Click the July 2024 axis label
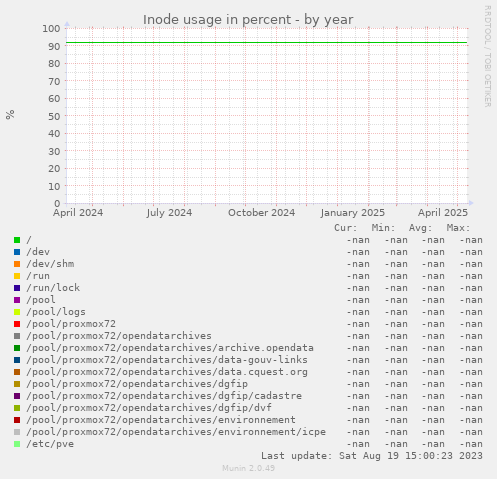497x479 pixels. (x=169, y=213)
